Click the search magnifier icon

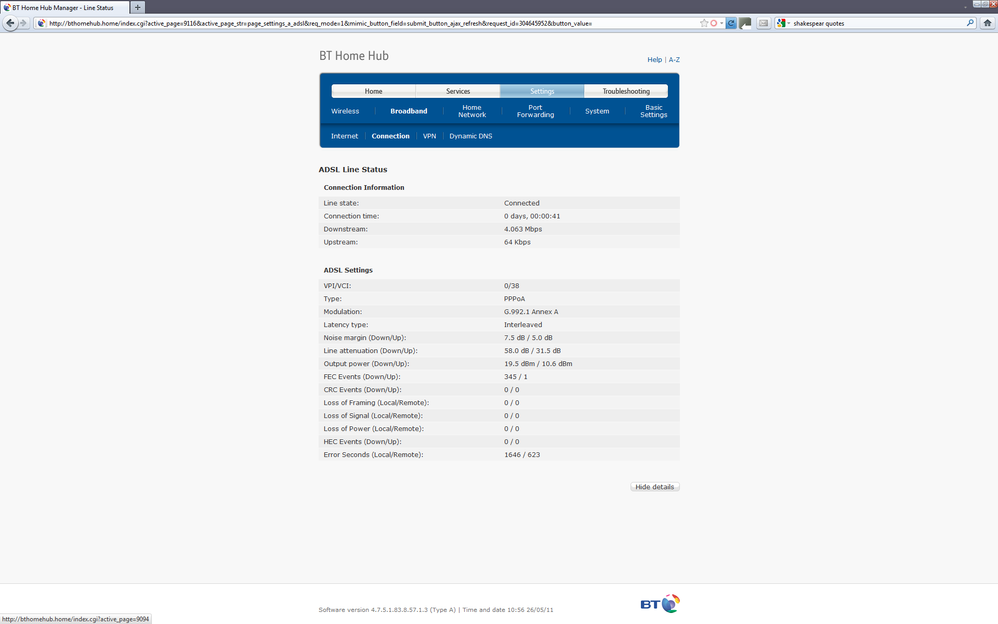tap(970, 23)
